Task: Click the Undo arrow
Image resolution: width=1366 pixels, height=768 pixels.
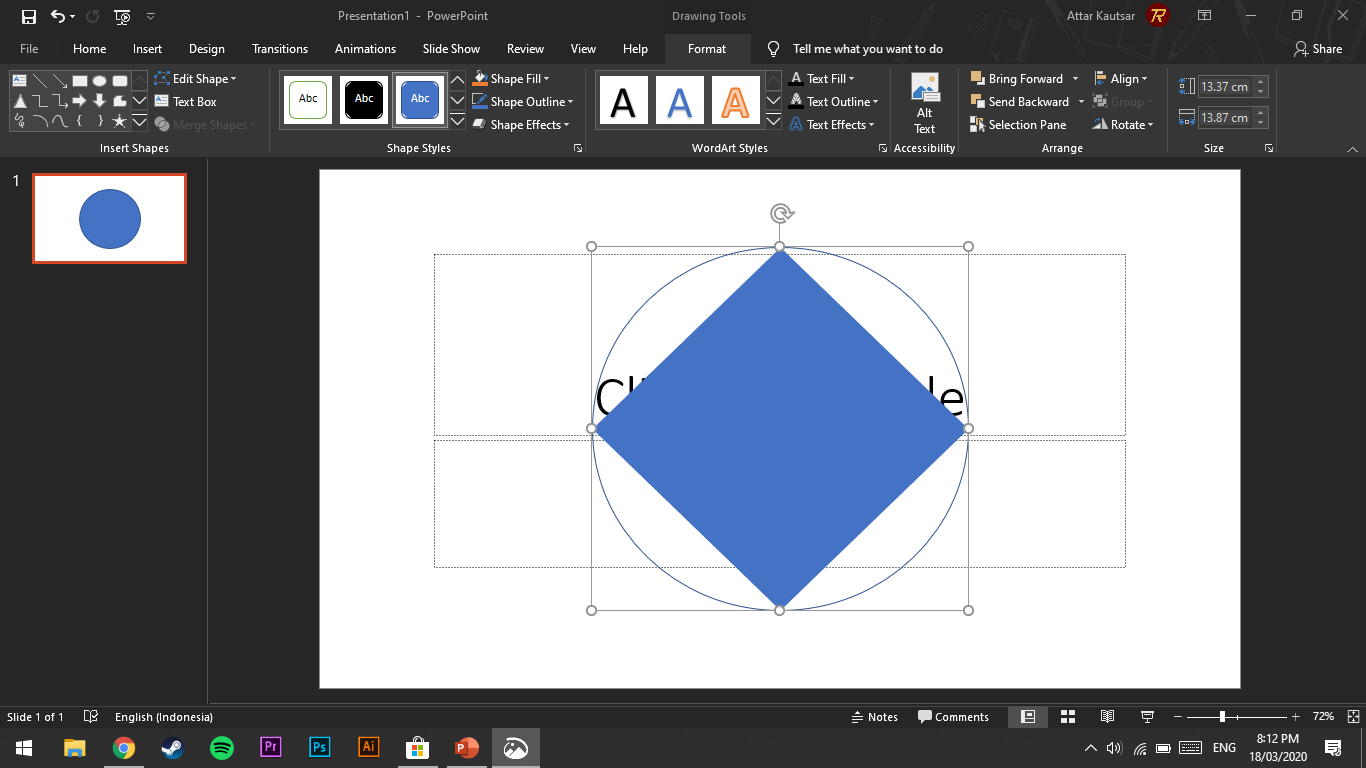Action: click(58, 17)
